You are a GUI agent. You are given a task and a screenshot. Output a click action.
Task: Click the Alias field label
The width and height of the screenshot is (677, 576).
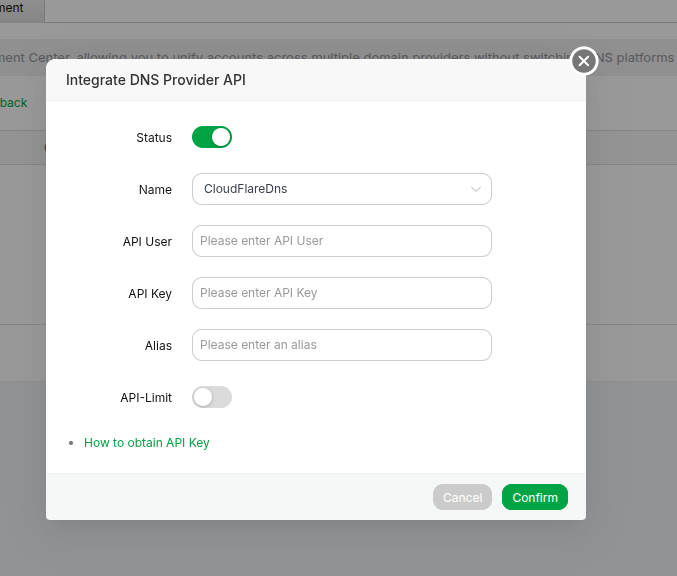pyautogui.click(x=158, y=346)
